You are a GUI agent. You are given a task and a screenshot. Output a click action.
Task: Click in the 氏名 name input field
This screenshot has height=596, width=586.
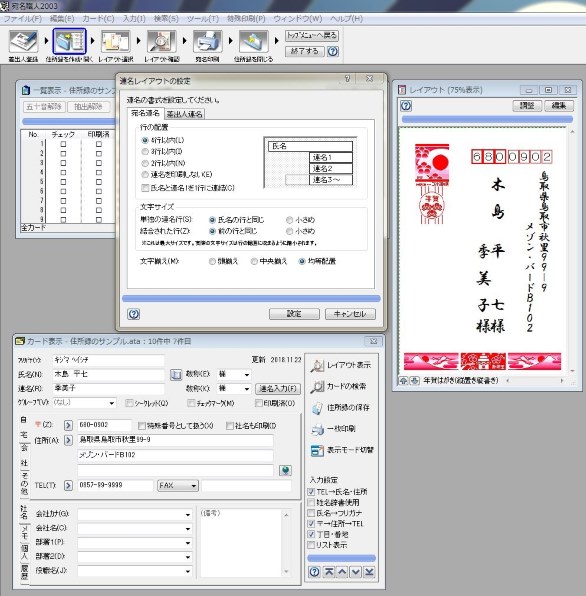click(109, 374)
